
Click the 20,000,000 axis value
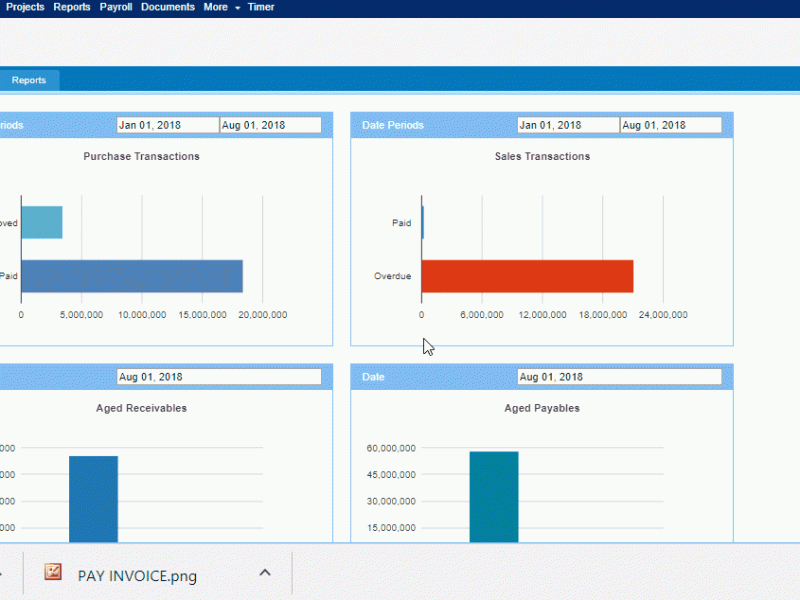[x=263, y=315]
